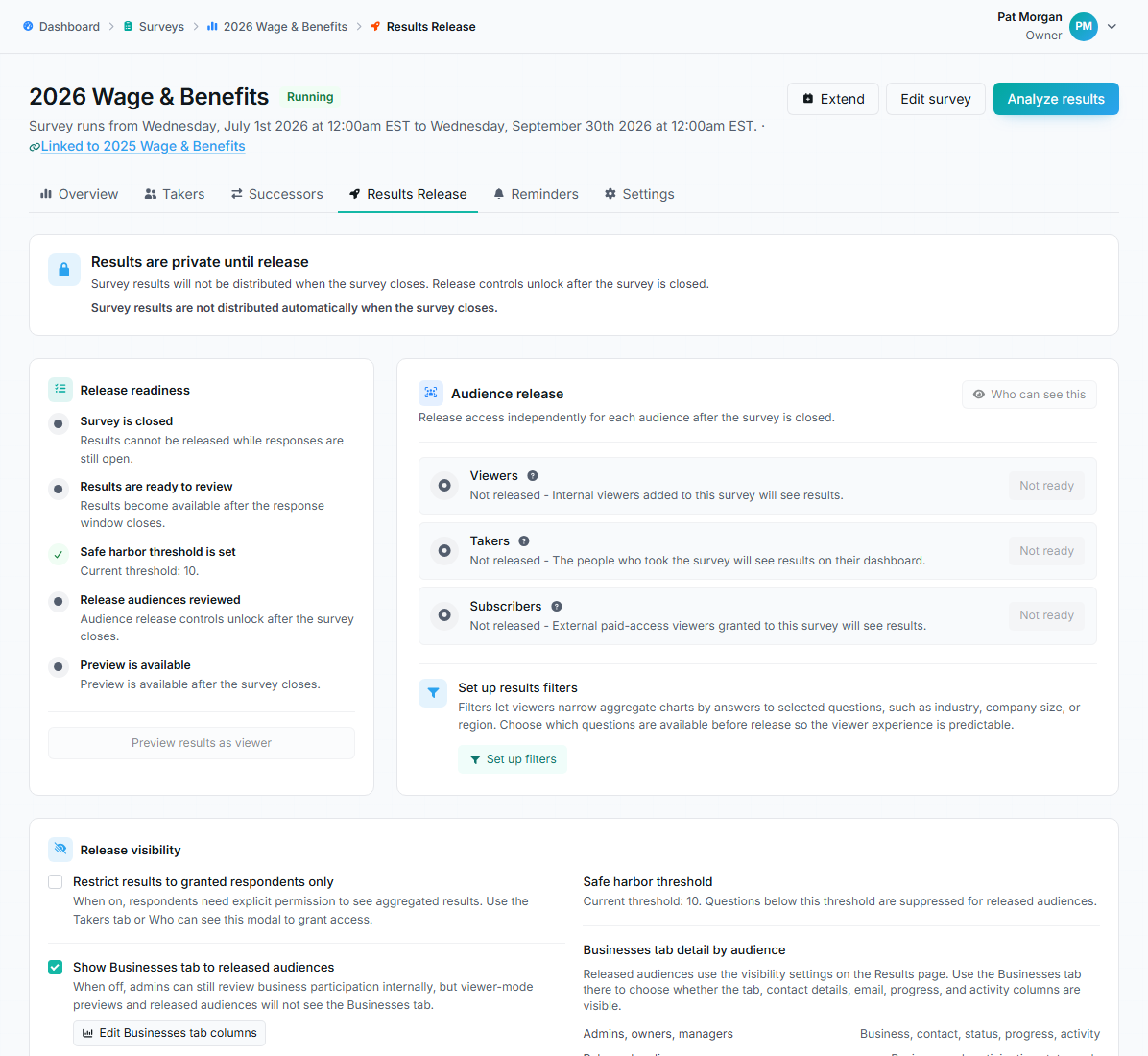This screenshot has width=1148, height=1056.
Task: Click the text 'Current threshold: 10.' under Safe harbor threshold is set
Action: (x=139, y=571)
